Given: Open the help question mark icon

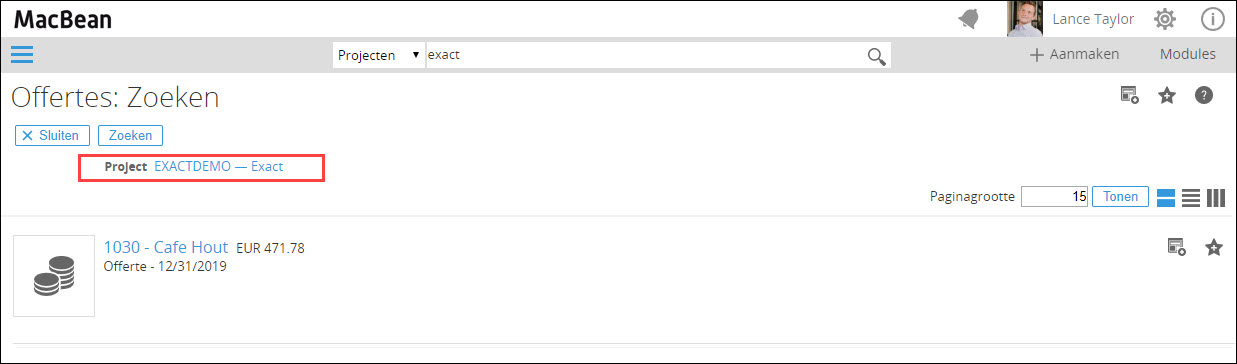Looking at the screenshot, I should click(1204, 96).
